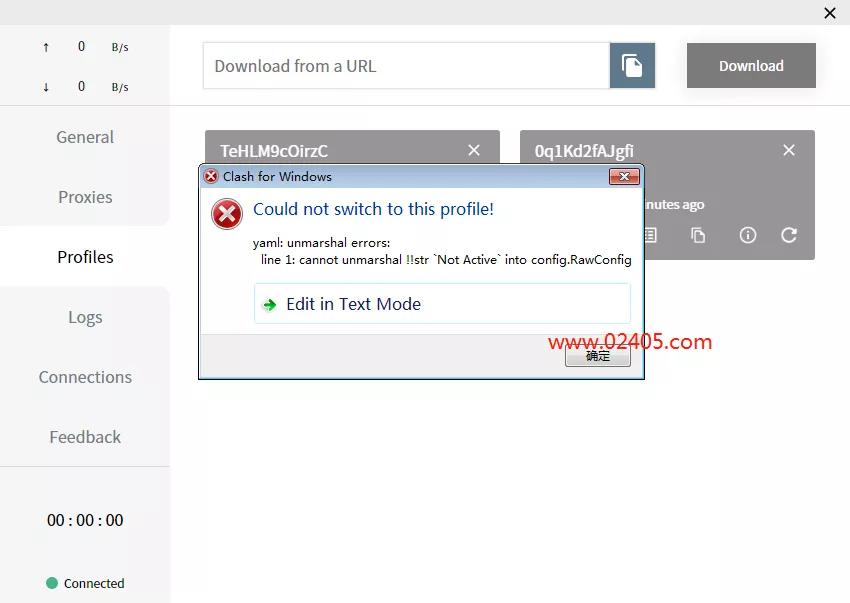The image size is (850, 603).
Task: Open the General tab in sidebar
Action: (85, 137)
